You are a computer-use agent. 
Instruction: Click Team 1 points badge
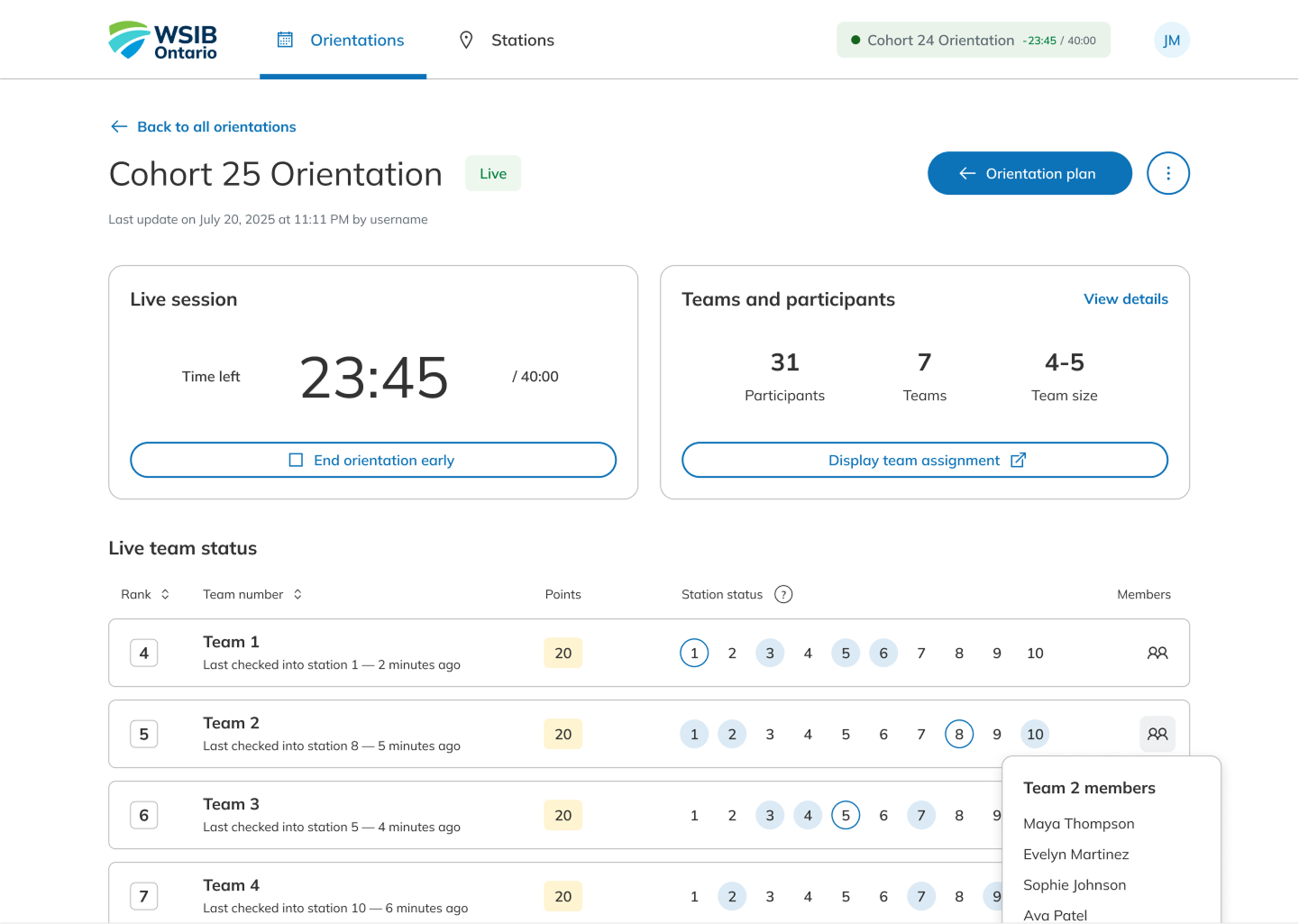tap(563, 653)
